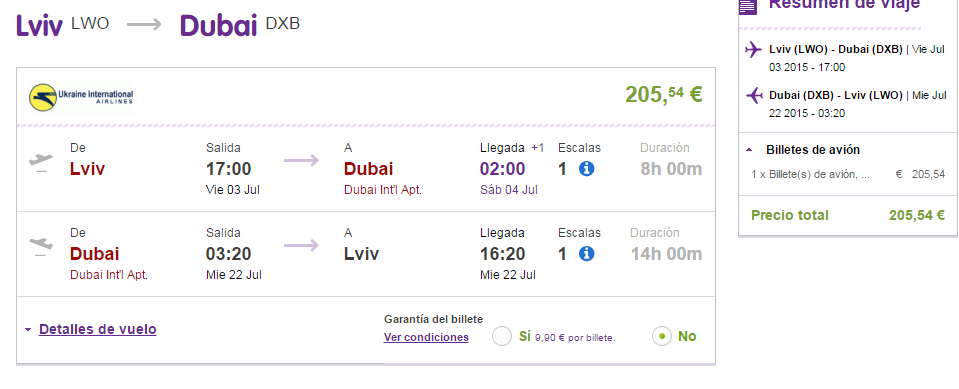Open stopover info for Lviv to Dubai flight
Viewport: 959px width, 389px height.
[586, 169]
